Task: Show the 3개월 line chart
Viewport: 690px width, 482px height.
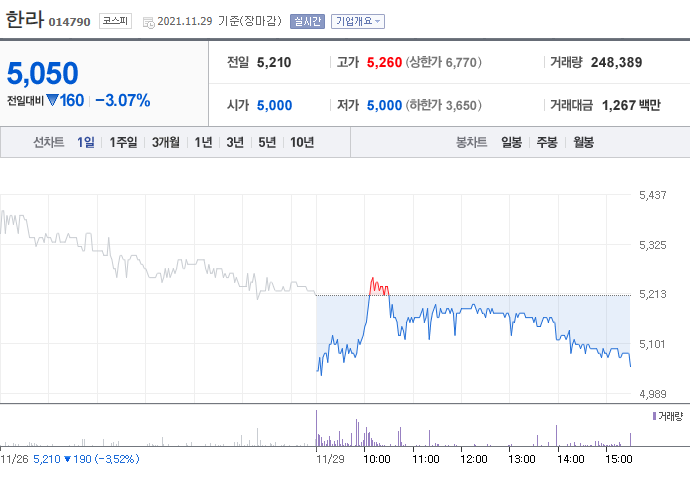Action: (x=166, y=142)
